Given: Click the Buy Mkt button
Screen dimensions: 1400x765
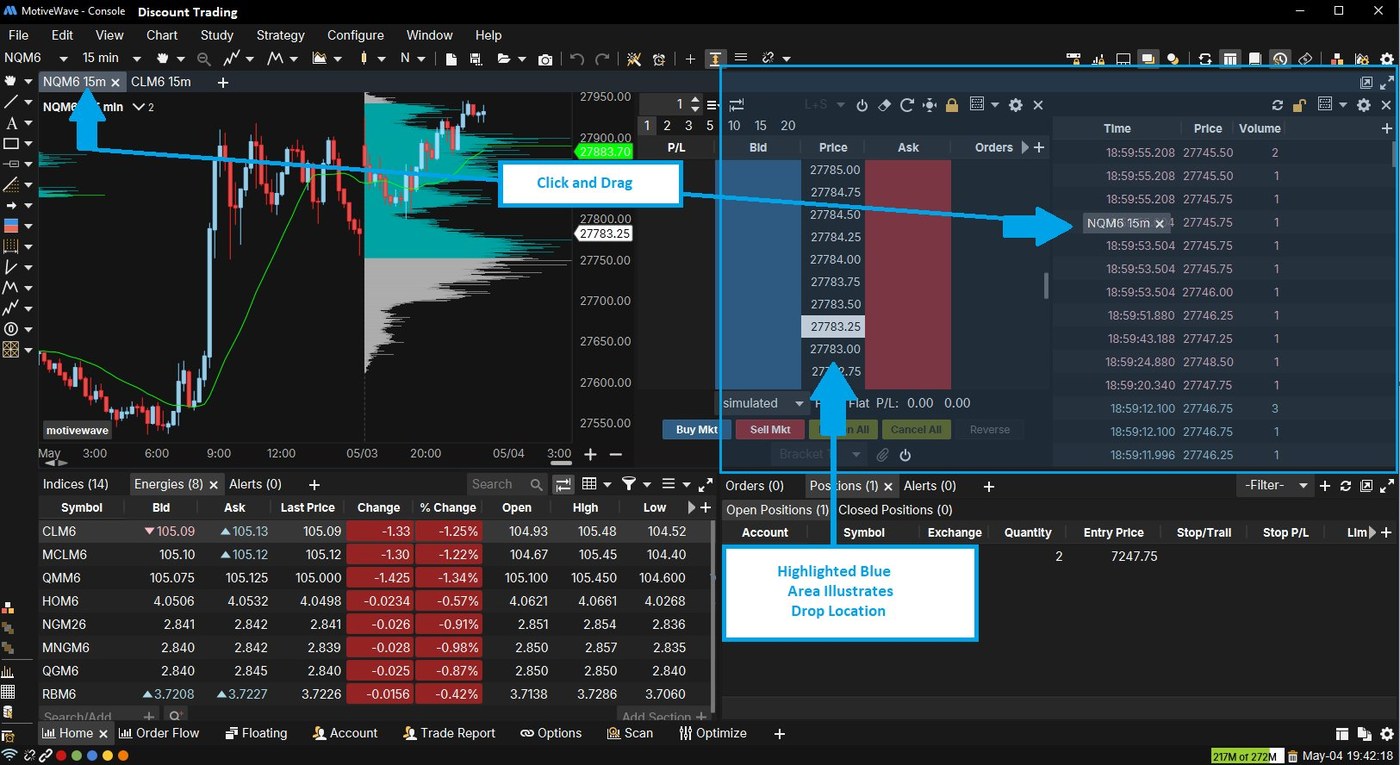Looking at the screenshot, I should 697,430.
